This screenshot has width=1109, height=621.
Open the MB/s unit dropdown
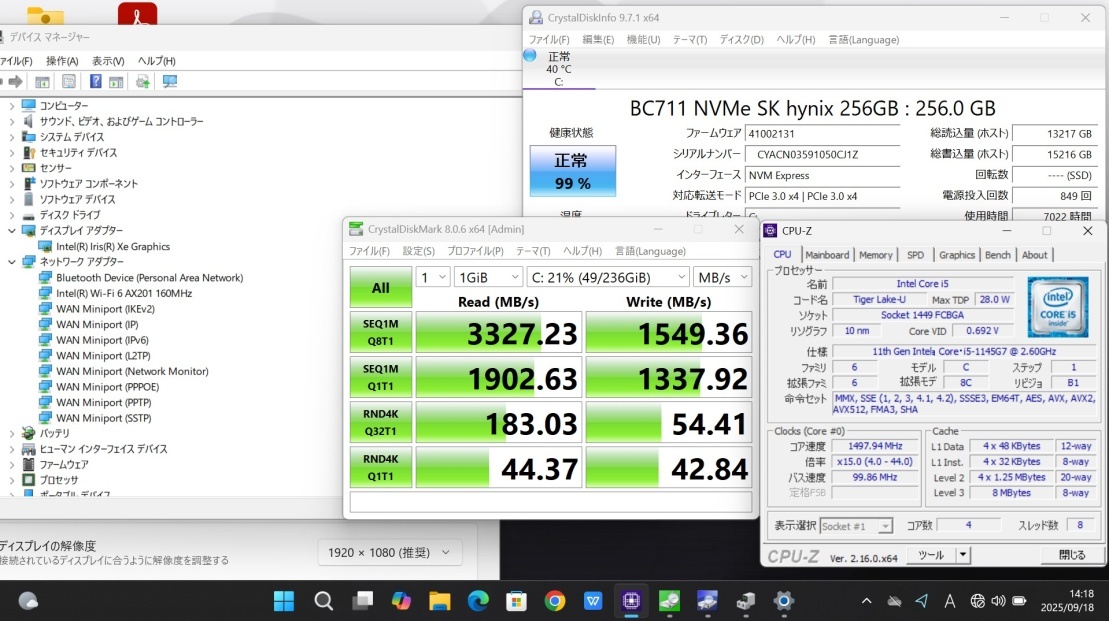point(723,277)
